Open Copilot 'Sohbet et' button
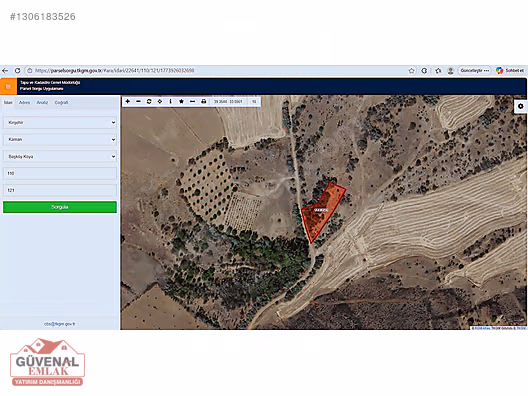This screenshot has height=396, width=528. 510,71
